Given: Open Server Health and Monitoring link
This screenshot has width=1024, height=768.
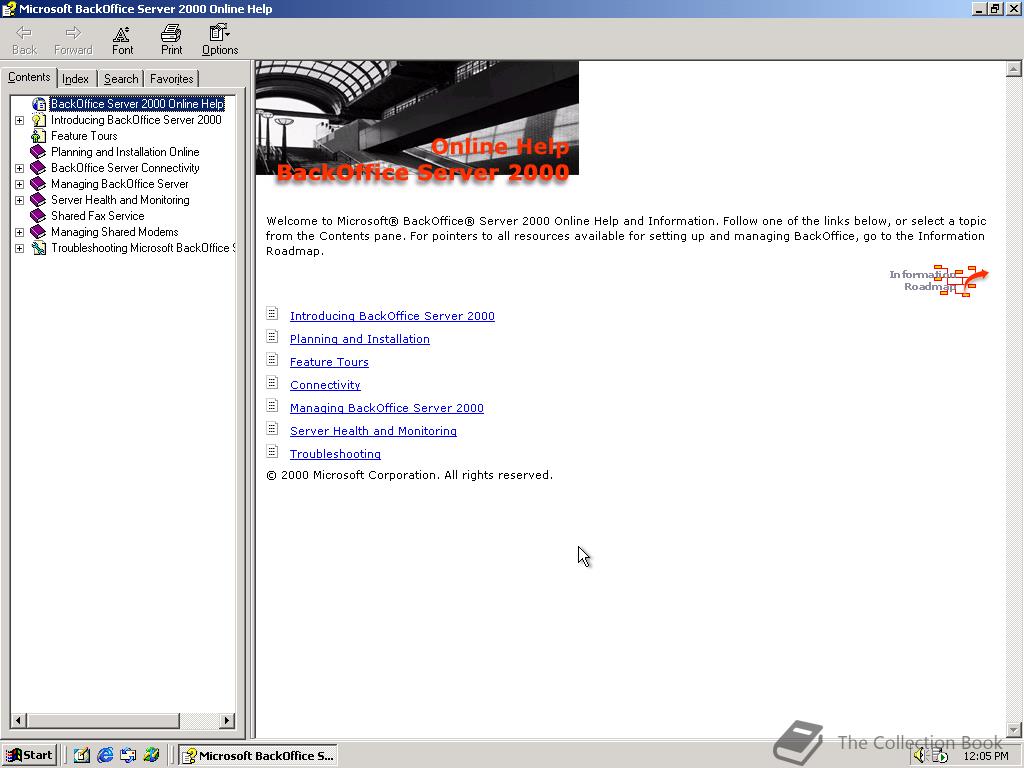Looking at the screenshot, I should (x=374, y=431).
